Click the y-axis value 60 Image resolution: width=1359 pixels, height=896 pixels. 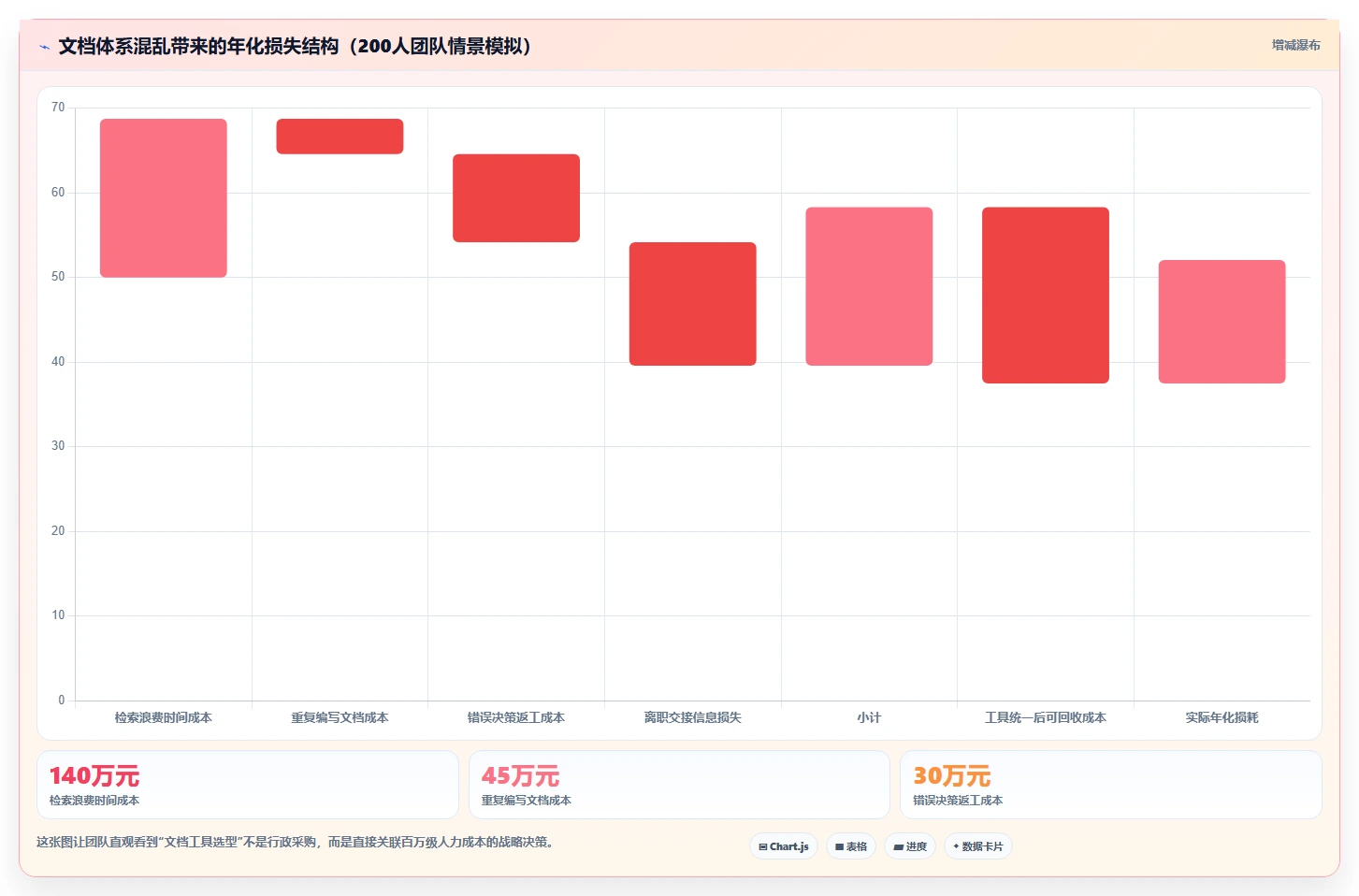pyautogui.click(x=58, y=193)
